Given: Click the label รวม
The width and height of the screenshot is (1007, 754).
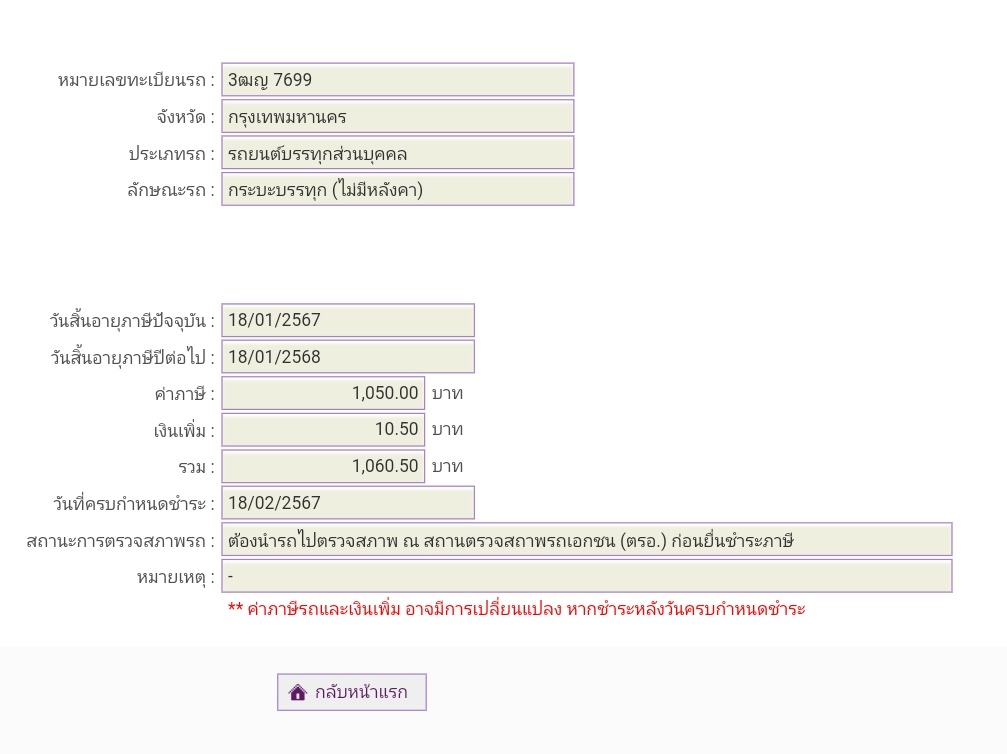Looking at the screenshot, I should coord(197,467).
